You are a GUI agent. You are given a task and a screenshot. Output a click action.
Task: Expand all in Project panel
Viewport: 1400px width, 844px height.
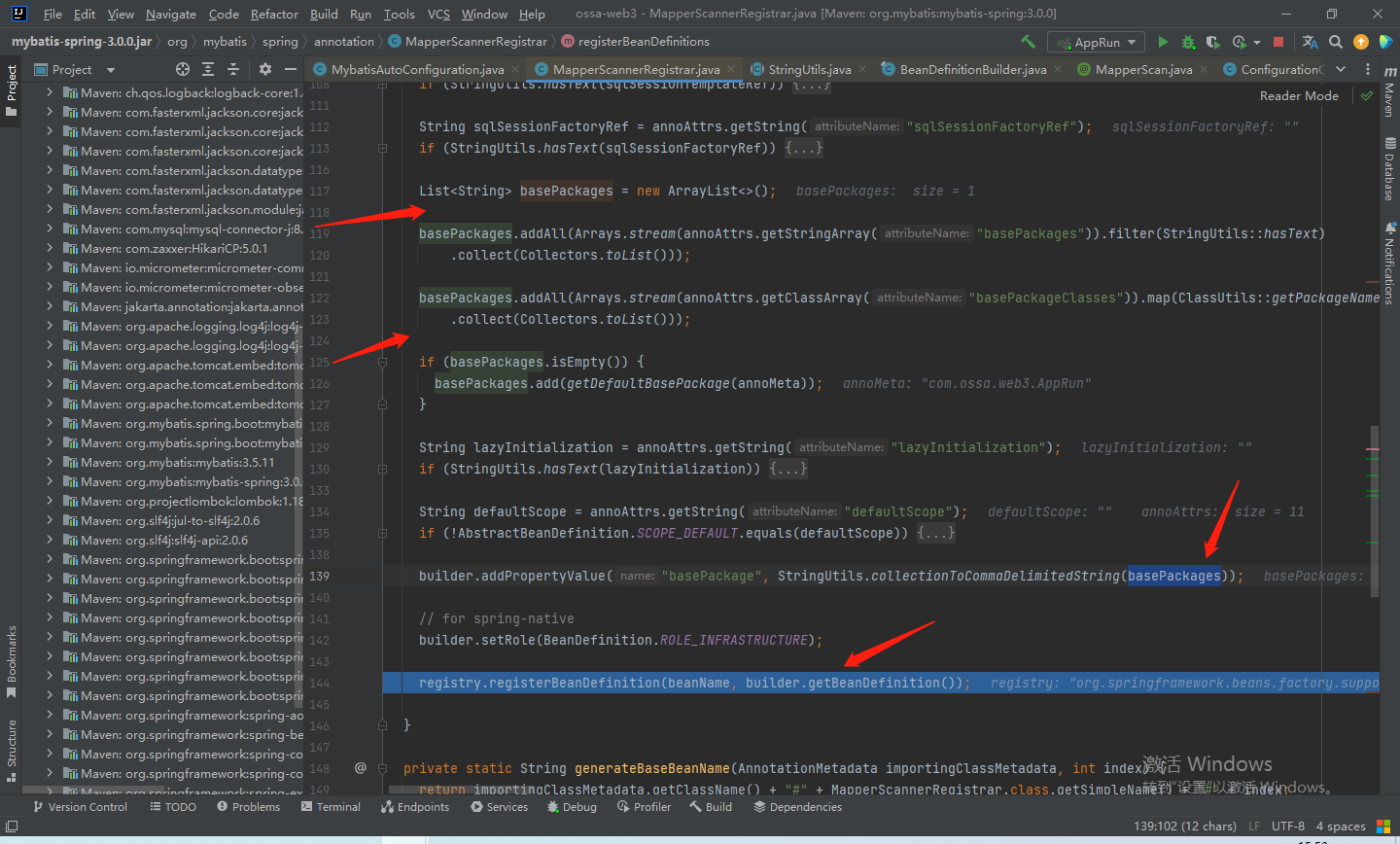click(x=208, y=69)
